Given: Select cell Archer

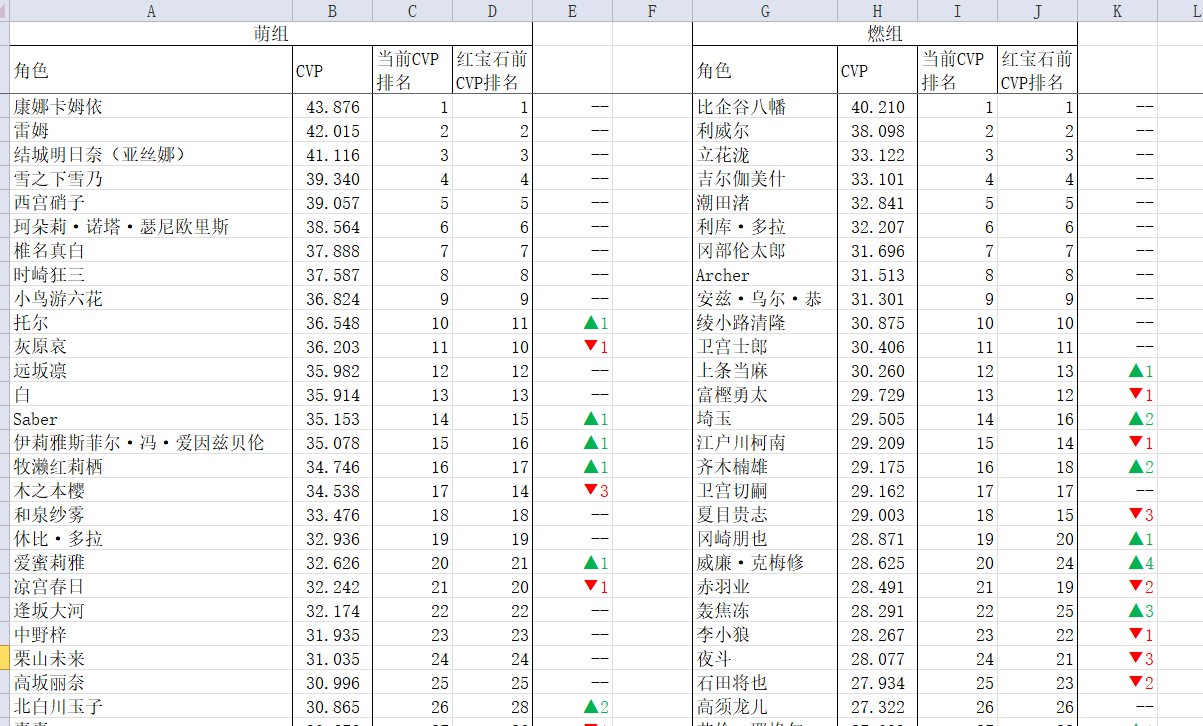Looking at the screenshot, I should tap(765, 274).
